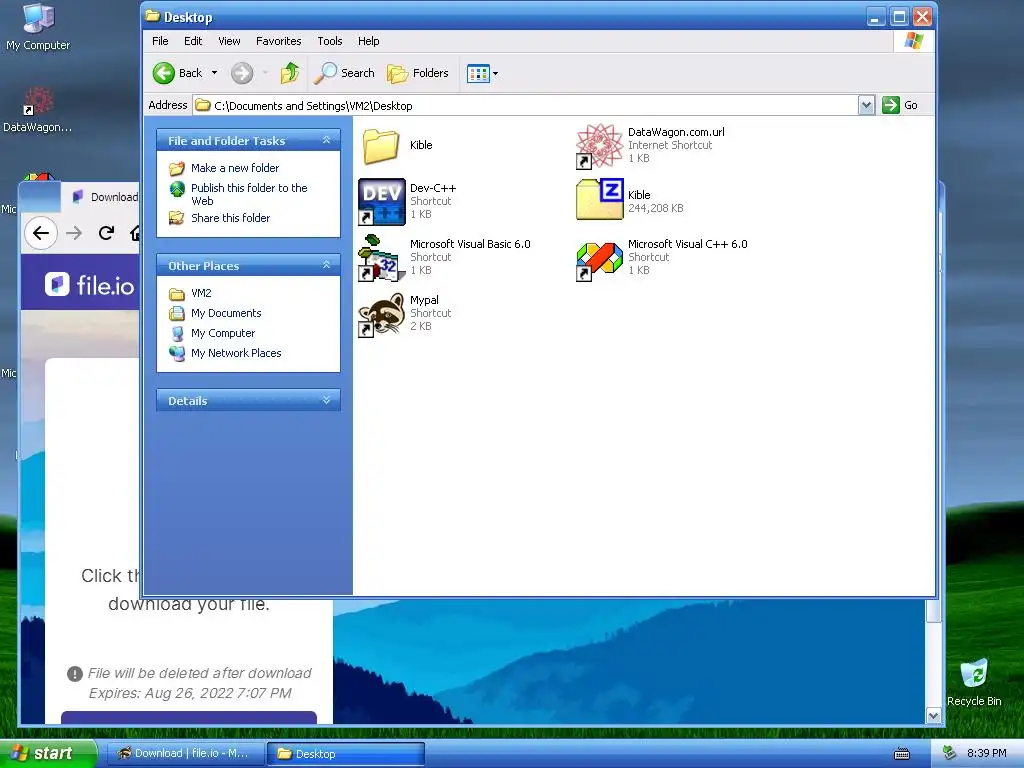Expand the Details panel

pos(327,400)
